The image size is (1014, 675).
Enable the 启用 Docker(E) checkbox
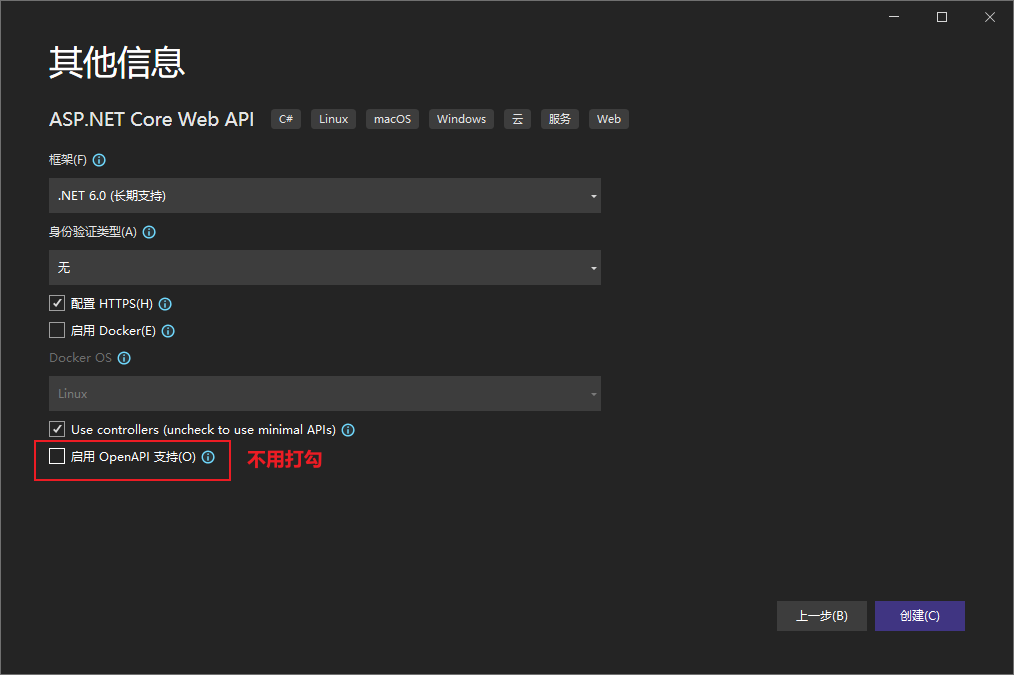click(57, 330)
